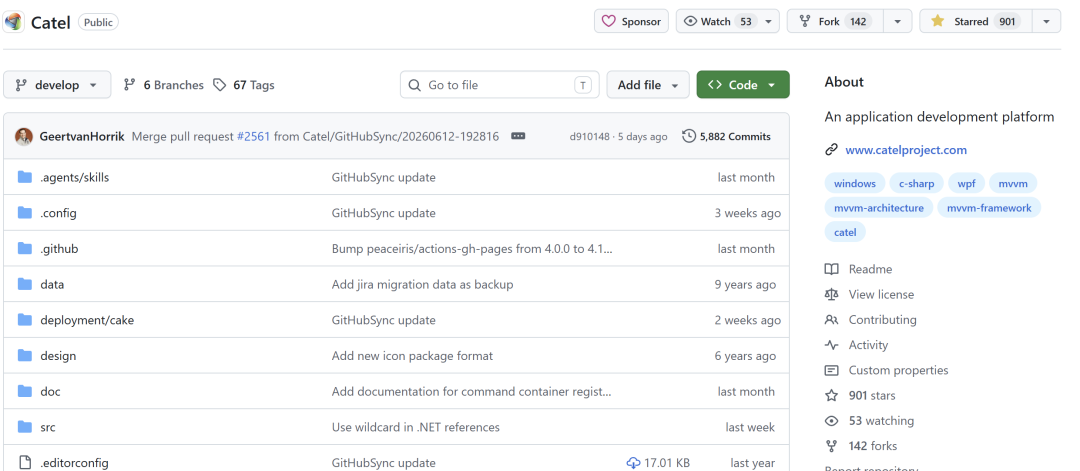Image resolution: width=1080 pixels, height=471 pixels.
Task: Click the Sponsor button
Action: tap(632, 21)
